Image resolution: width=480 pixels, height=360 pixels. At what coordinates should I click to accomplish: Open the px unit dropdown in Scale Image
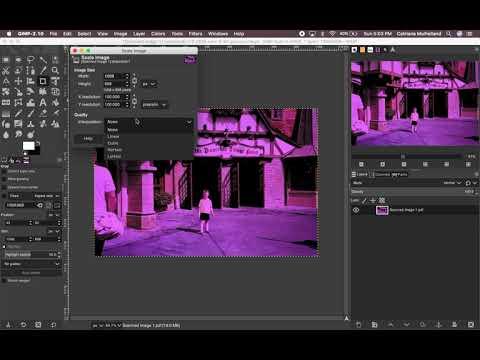(149, 84)
